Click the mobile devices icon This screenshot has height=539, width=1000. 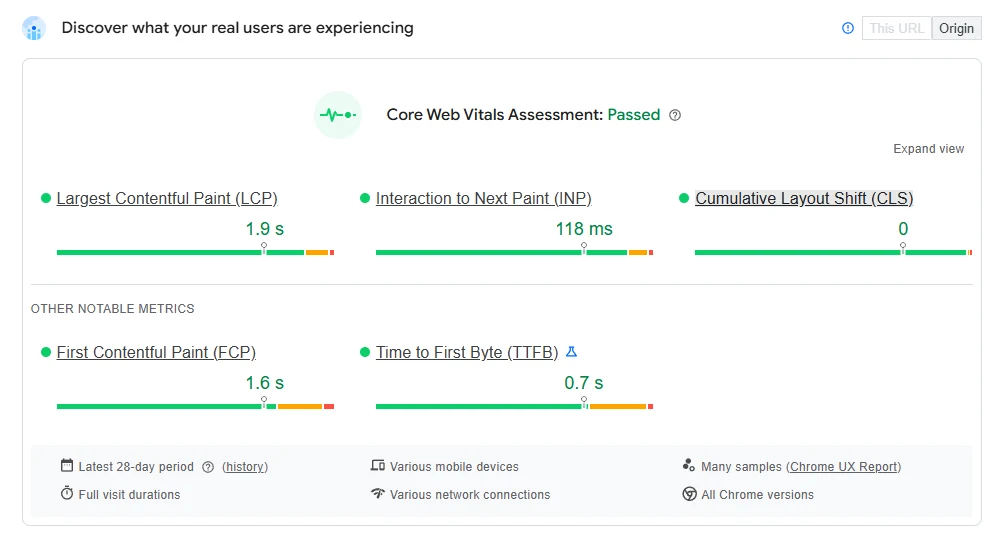click(x=377, y=466)
